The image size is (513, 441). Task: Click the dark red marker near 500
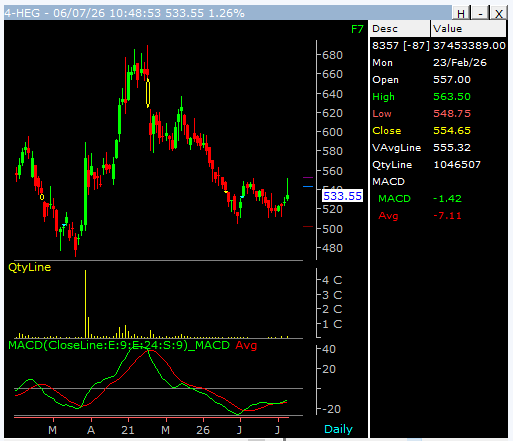pos(308,227)
